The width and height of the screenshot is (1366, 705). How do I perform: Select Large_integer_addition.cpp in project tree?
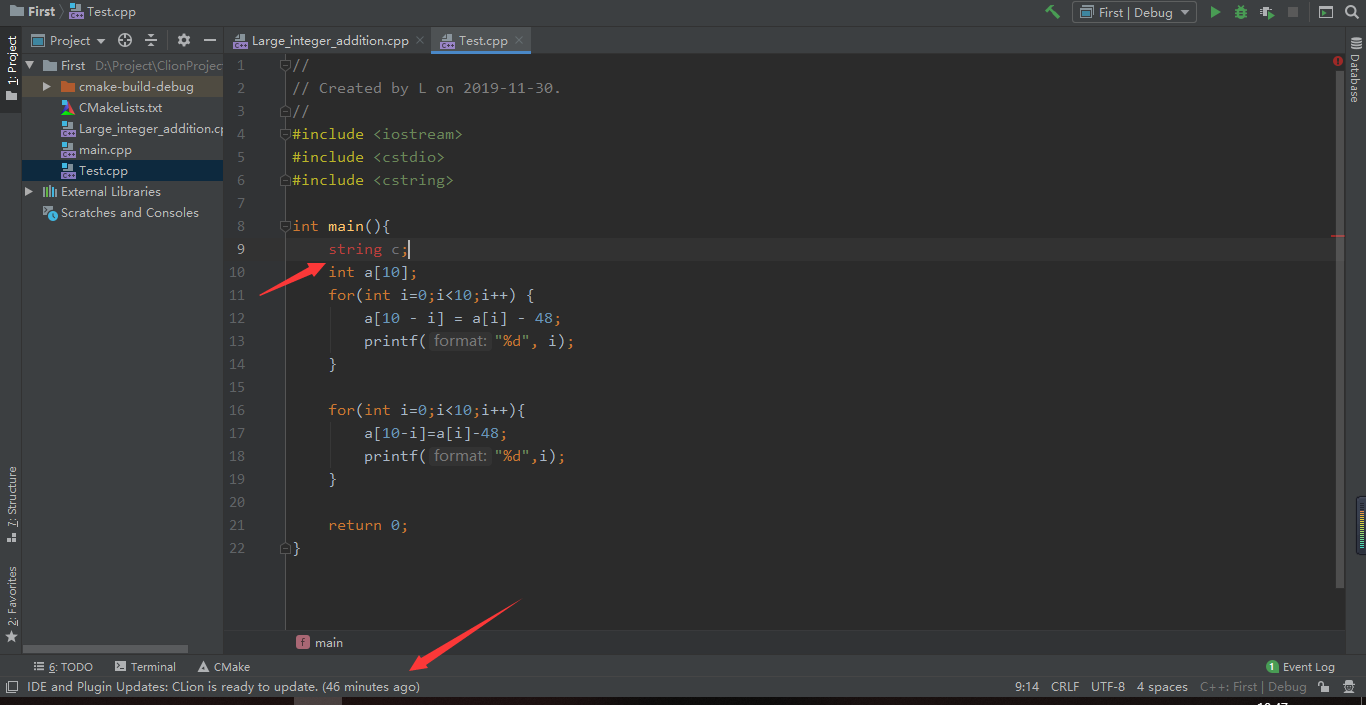tap(151, 129)
